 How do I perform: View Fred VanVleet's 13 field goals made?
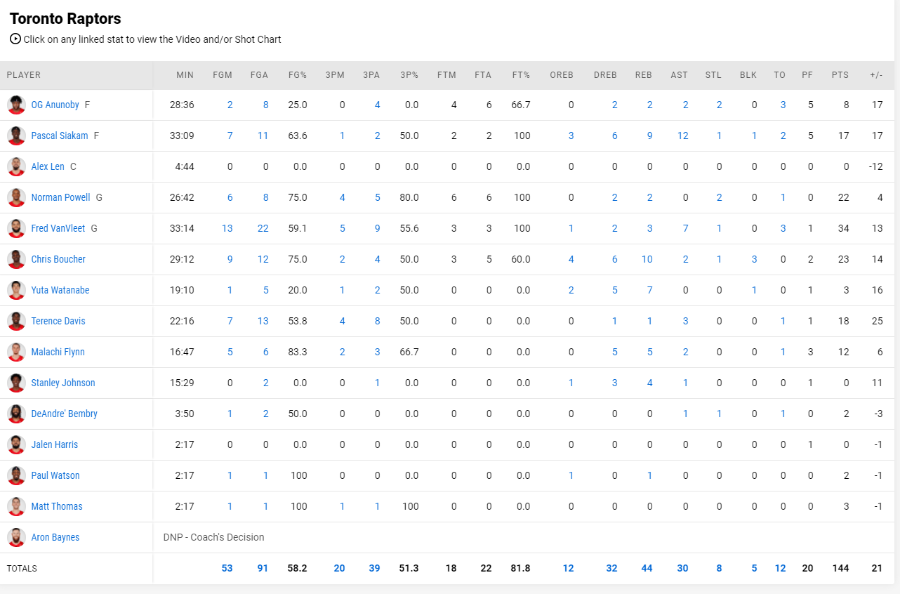[227, 228]
